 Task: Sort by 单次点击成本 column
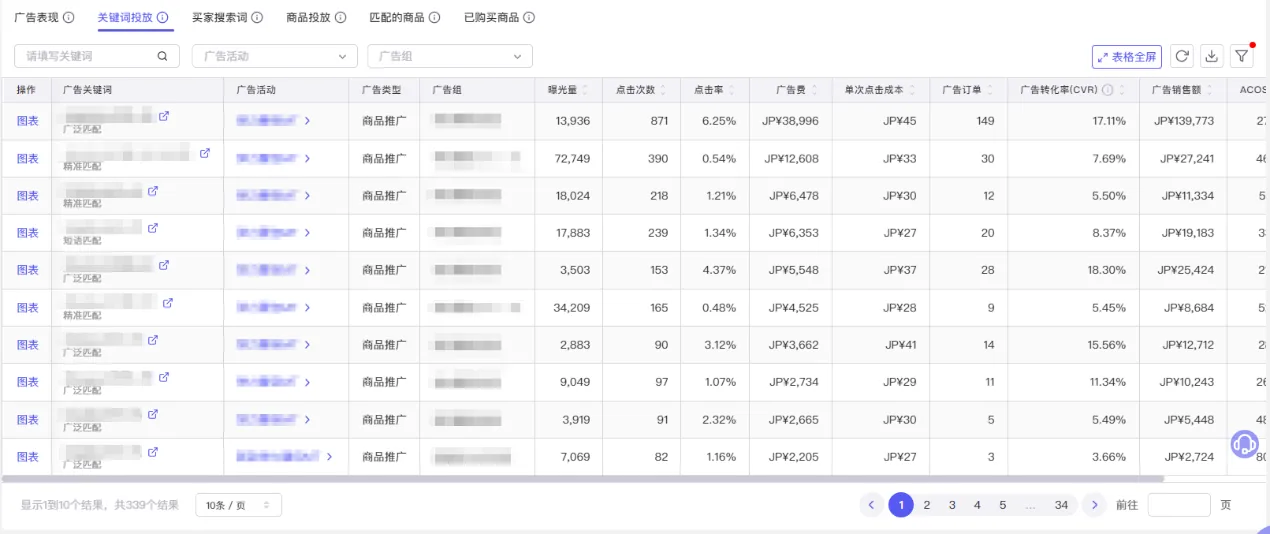click(x=910, y=90)
